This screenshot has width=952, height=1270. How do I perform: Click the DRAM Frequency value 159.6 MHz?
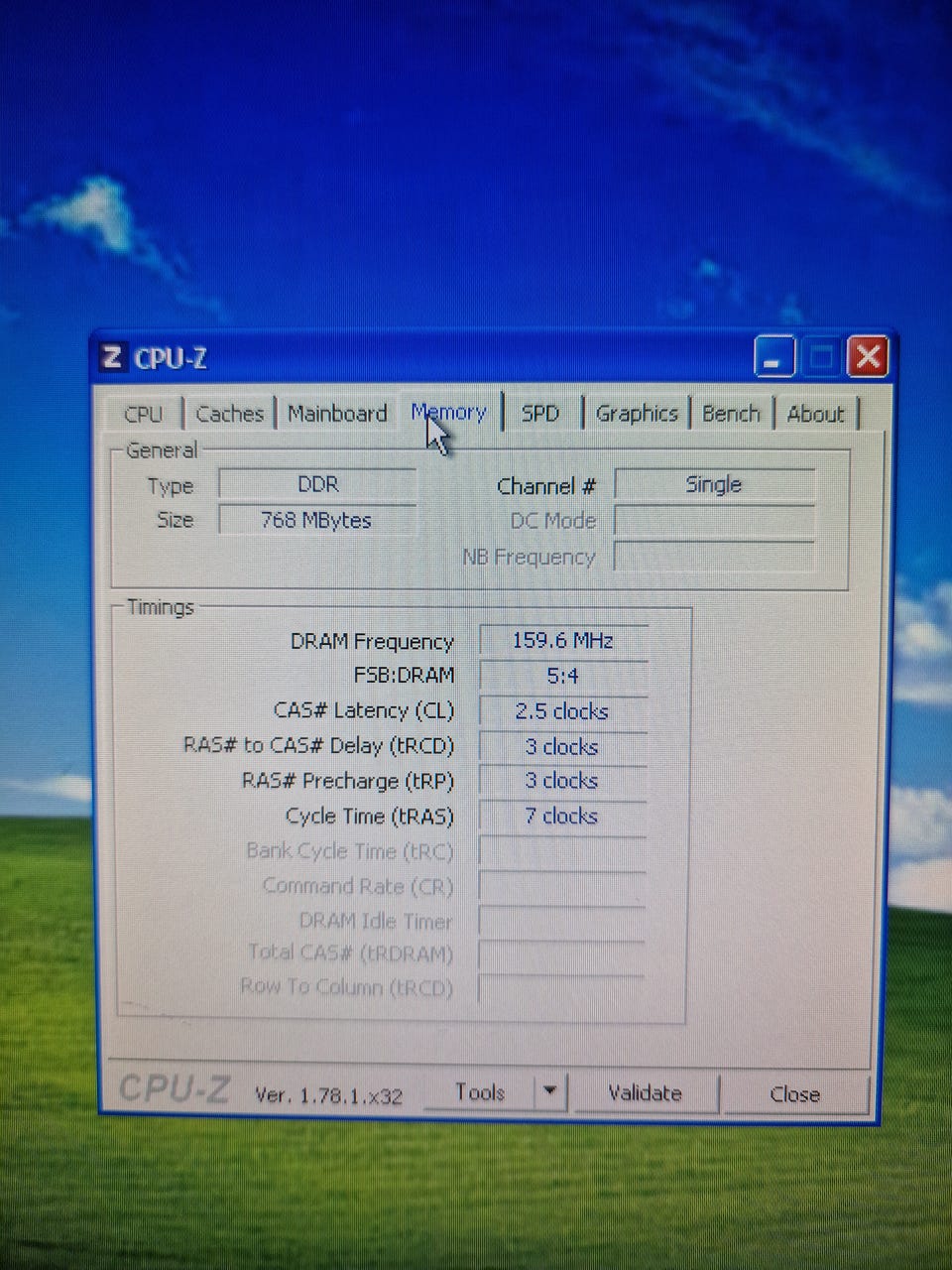point(563,641)
